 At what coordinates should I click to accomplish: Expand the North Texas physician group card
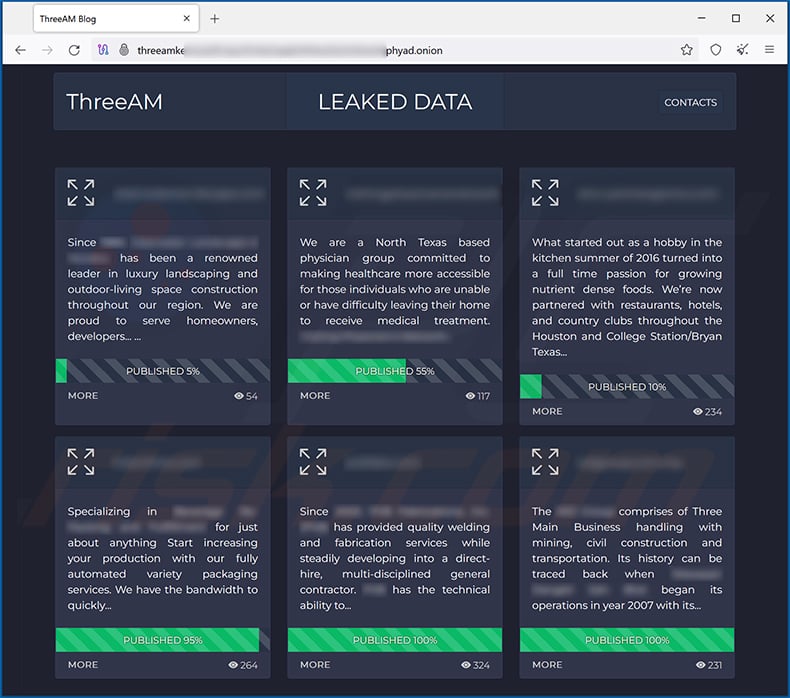coord(313,193)
